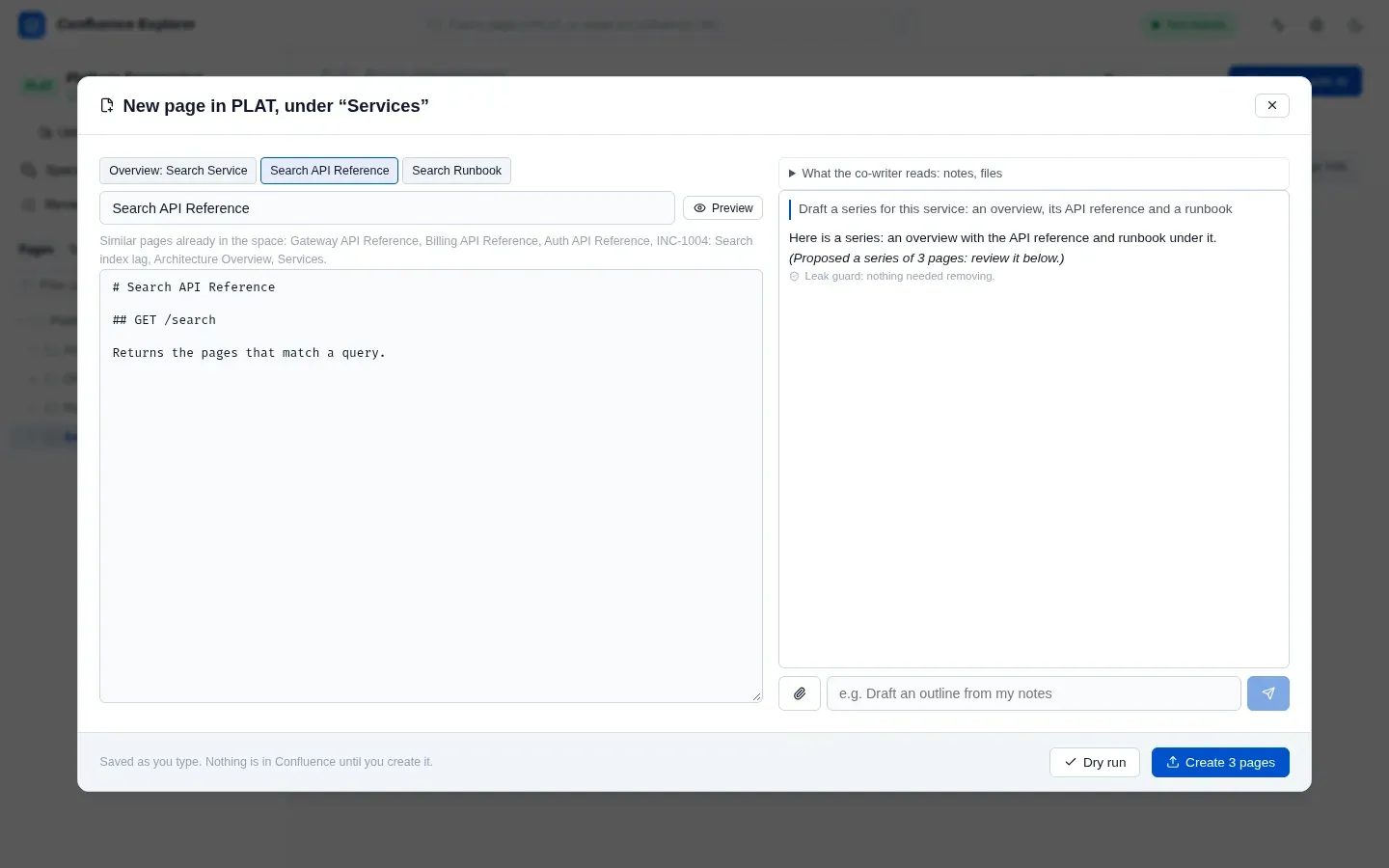Toggle the Preview button

[x=722, y=208]
